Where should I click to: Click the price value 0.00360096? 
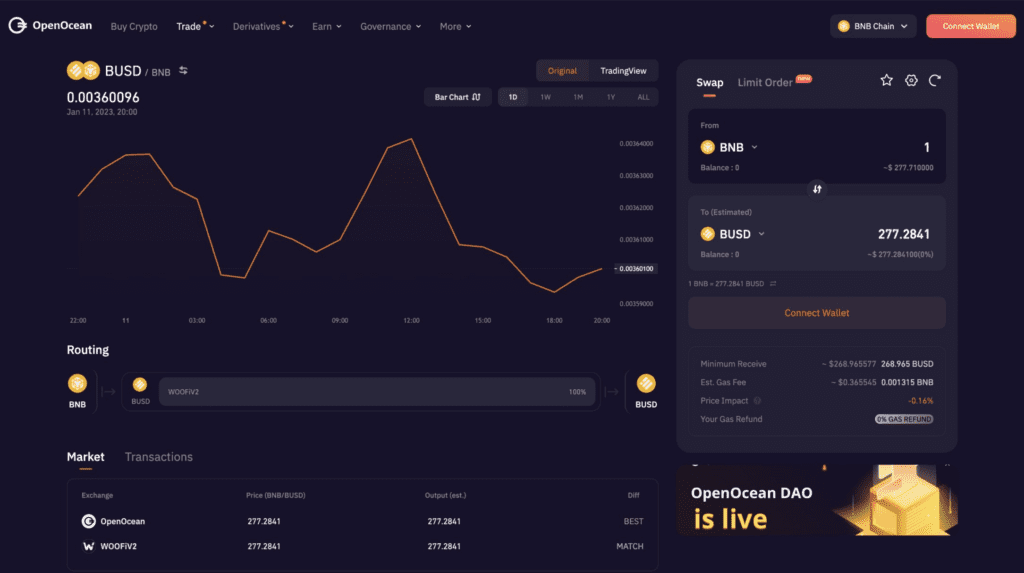(103, 97)
